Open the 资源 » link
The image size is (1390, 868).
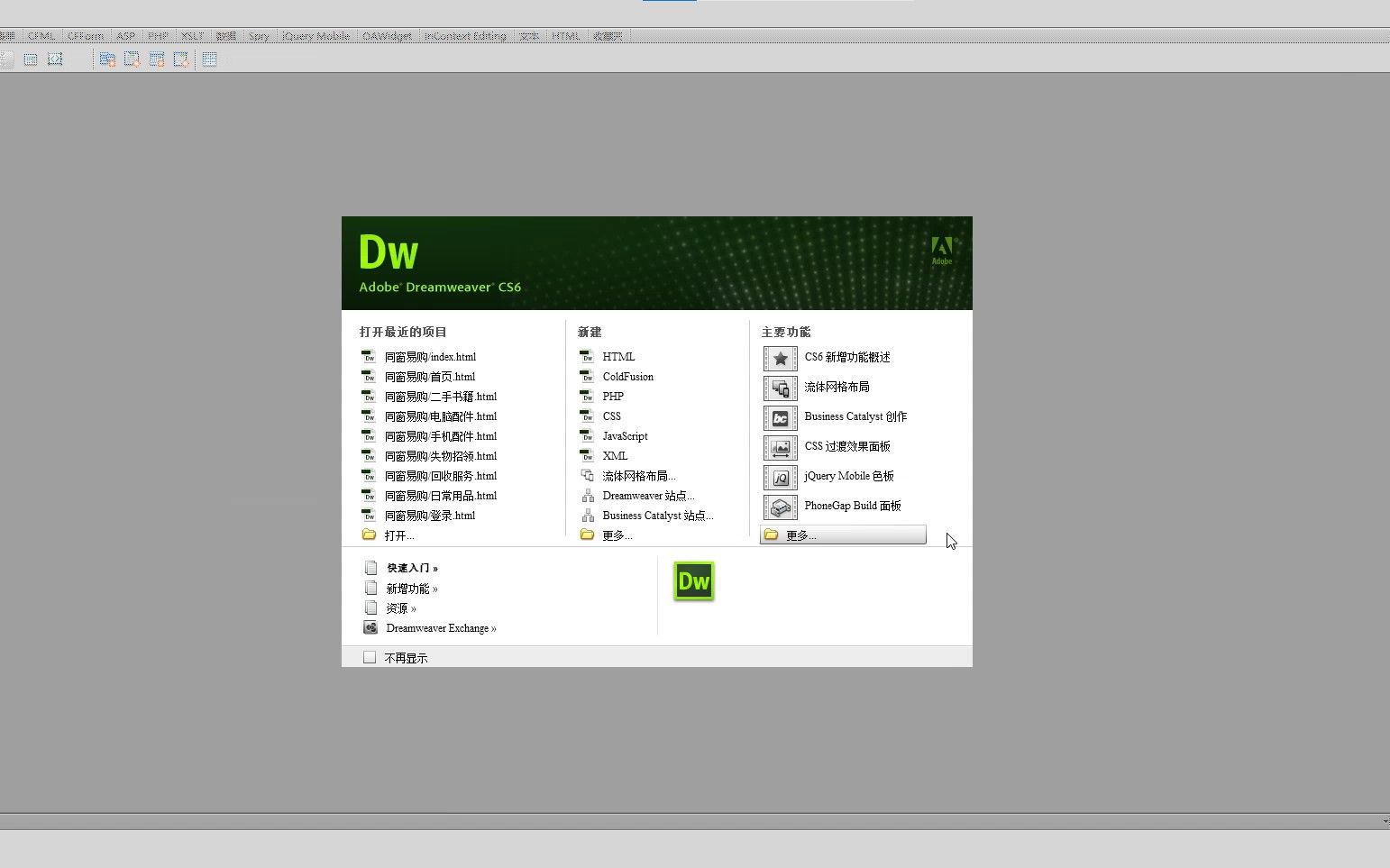(401, 608)
